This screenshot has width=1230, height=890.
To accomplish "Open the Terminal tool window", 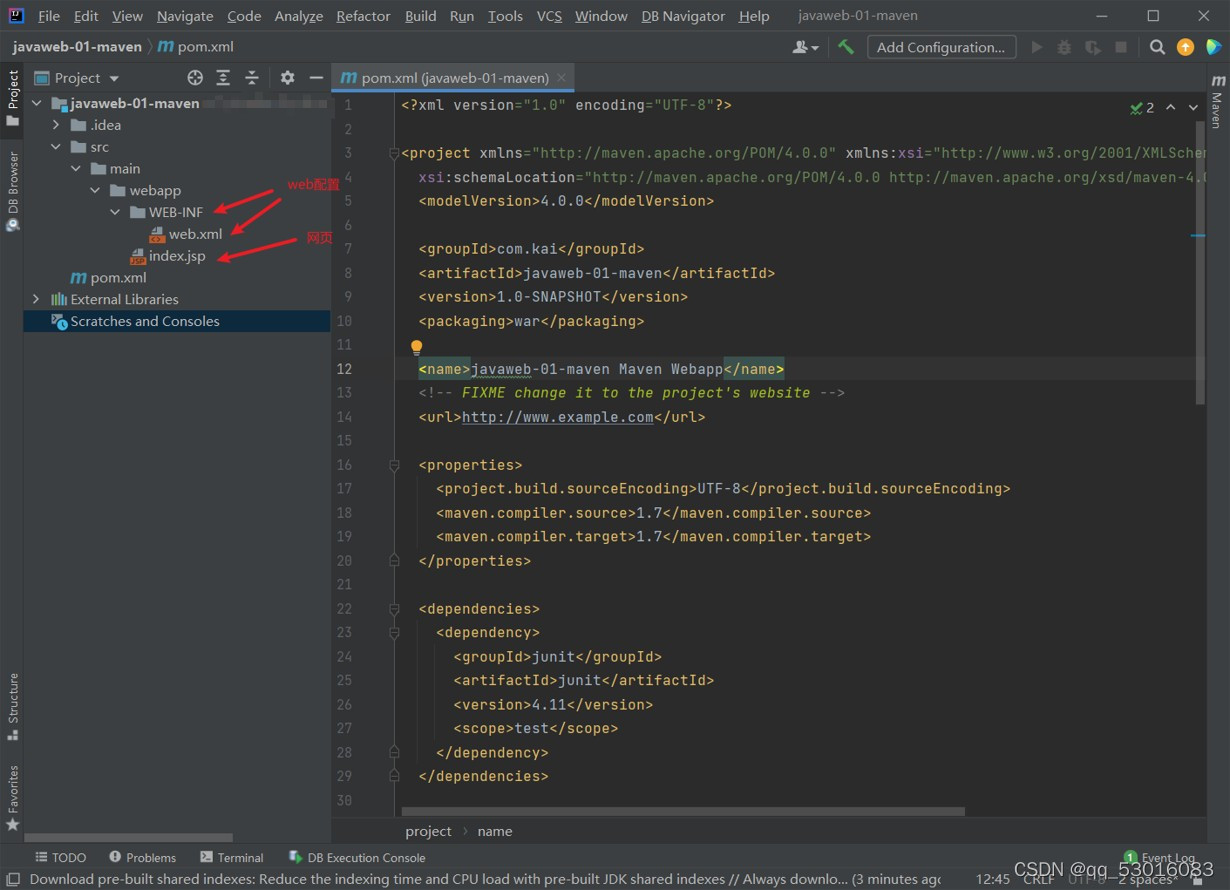I will pos(232,857).
